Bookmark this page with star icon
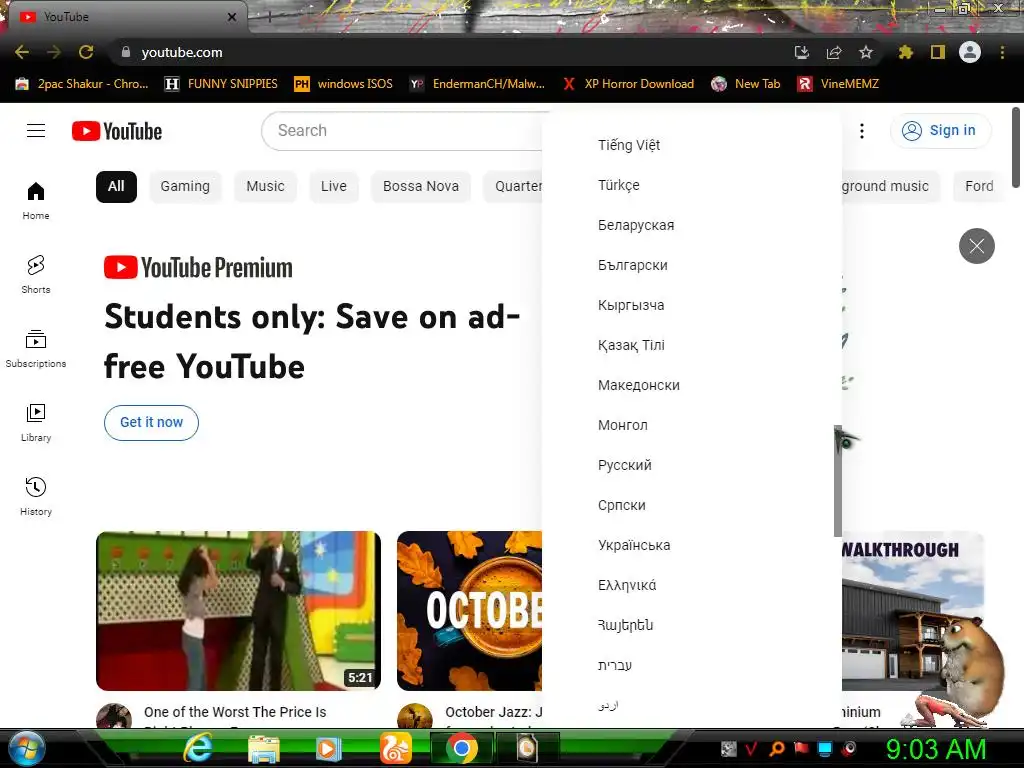 [865, 52]
